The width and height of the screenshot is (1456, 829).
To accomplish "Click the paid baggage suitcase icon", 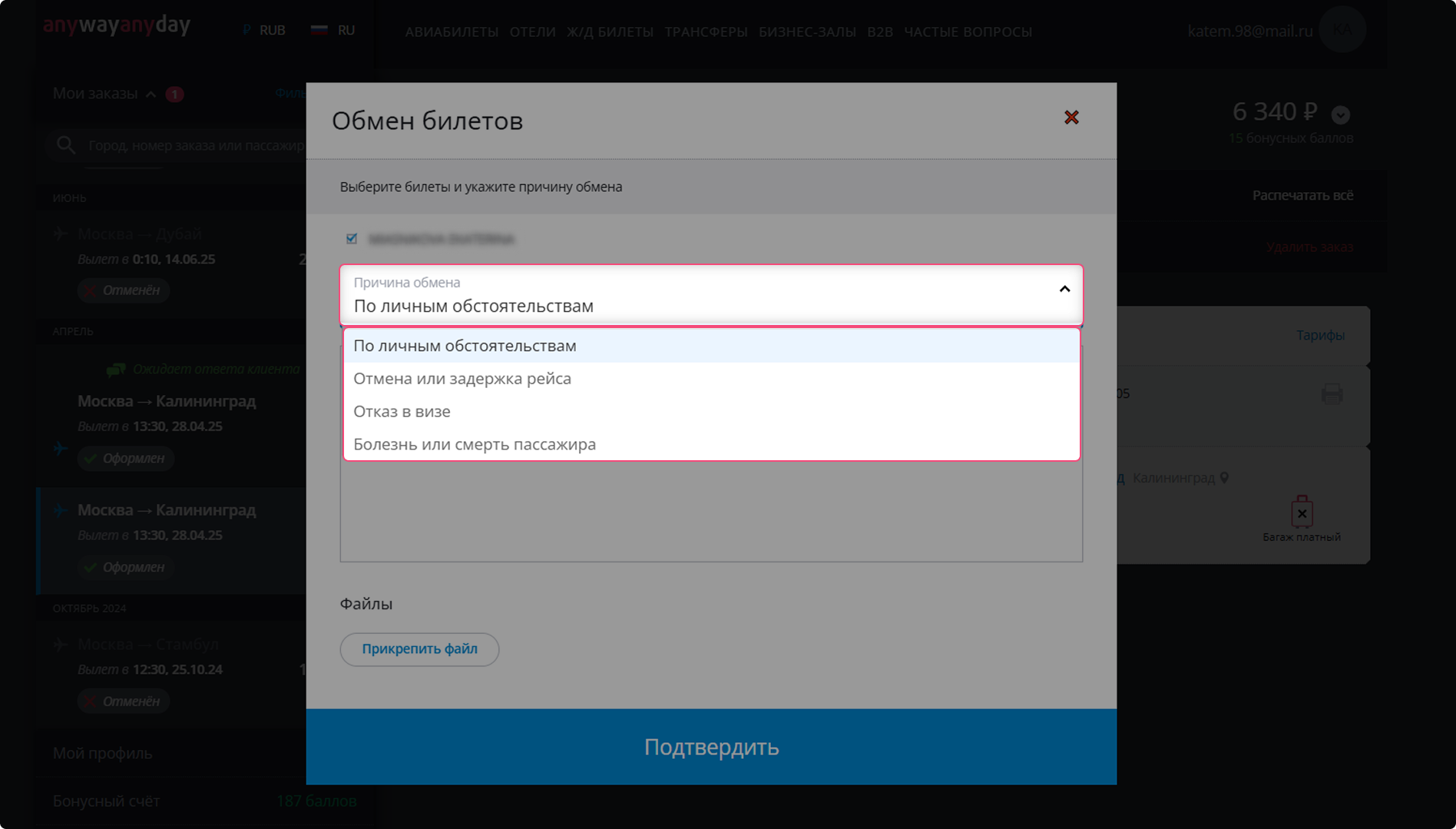I will pyautogui.click(x=1302, y=512).
